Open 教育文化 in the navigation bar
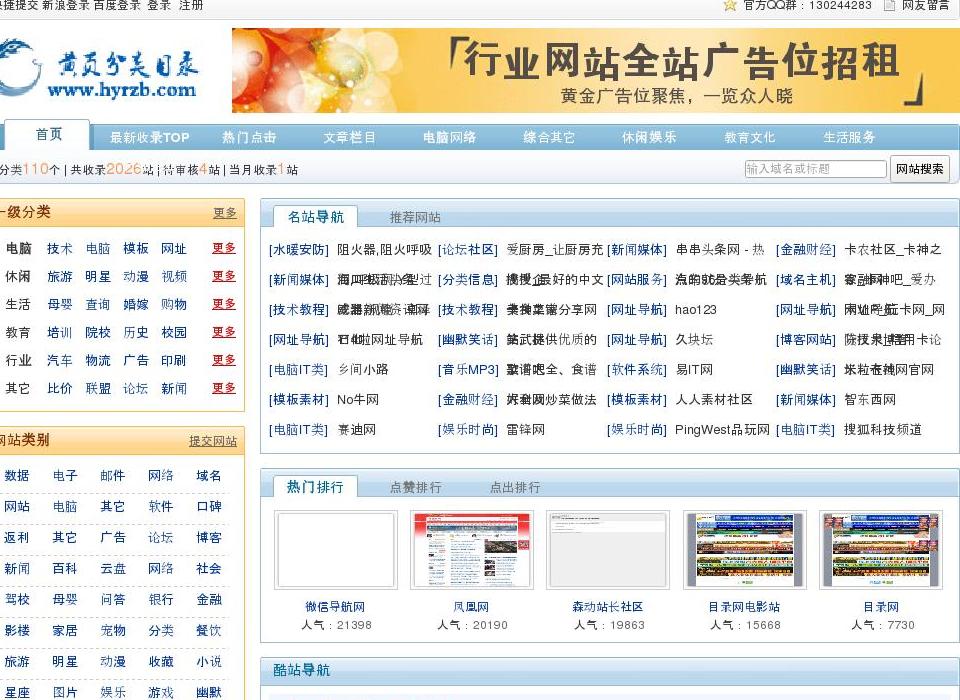 [x=749, y=138]
